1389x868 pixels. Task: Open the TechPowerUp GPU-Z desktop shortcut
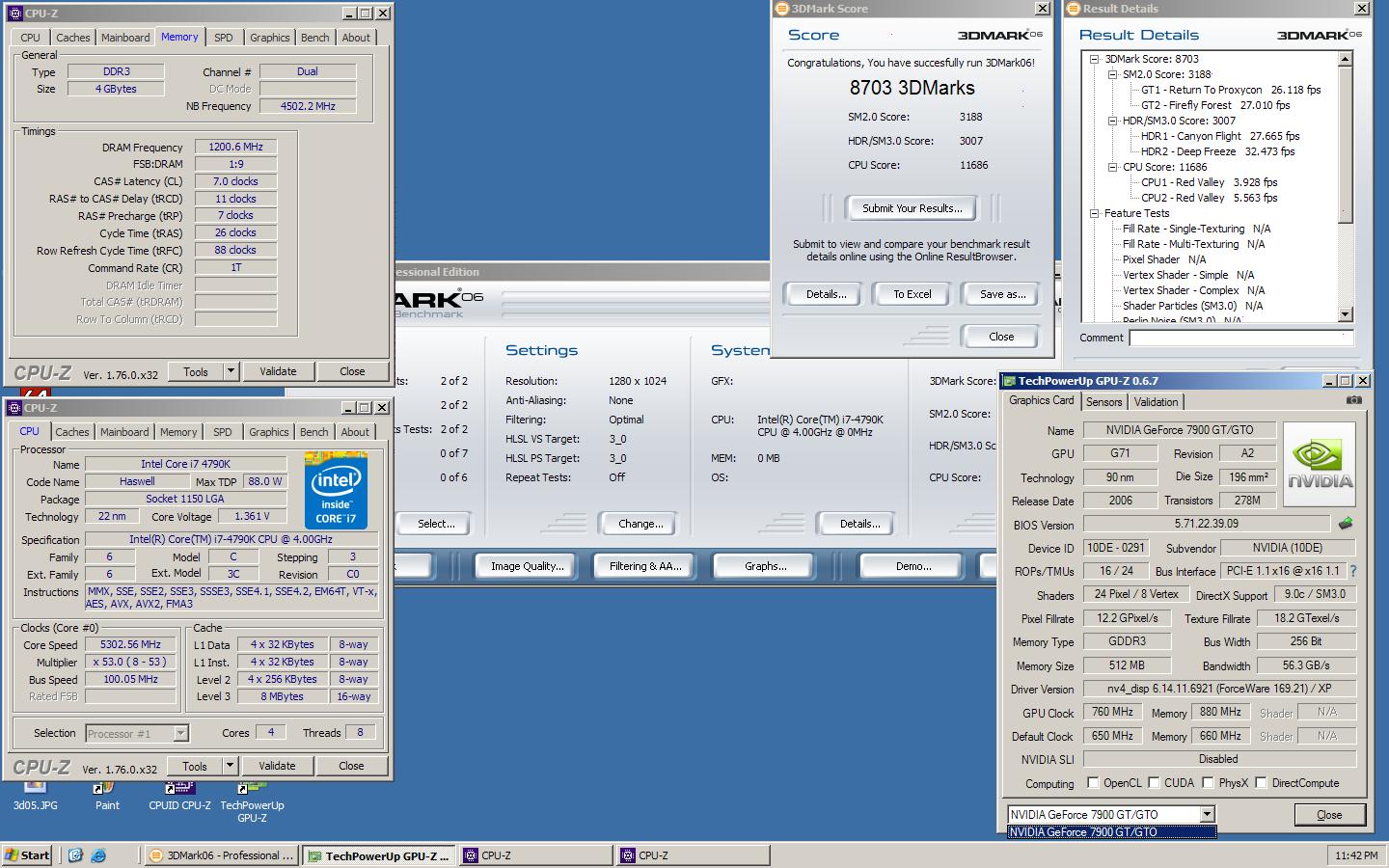pyautogui.click(x=252, y=802)
